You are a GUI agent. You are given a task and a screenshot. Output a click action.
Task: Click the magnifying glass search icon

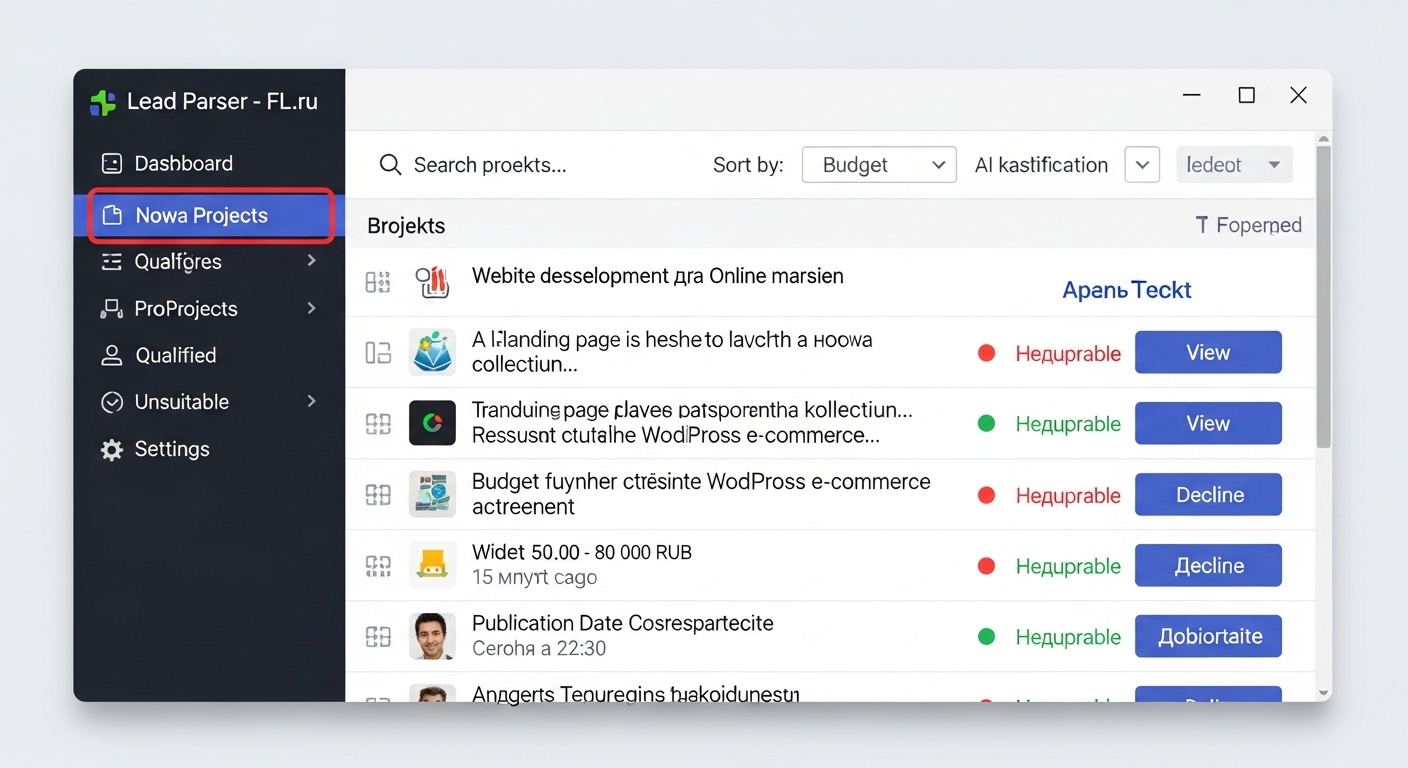[x=390, y=165]
